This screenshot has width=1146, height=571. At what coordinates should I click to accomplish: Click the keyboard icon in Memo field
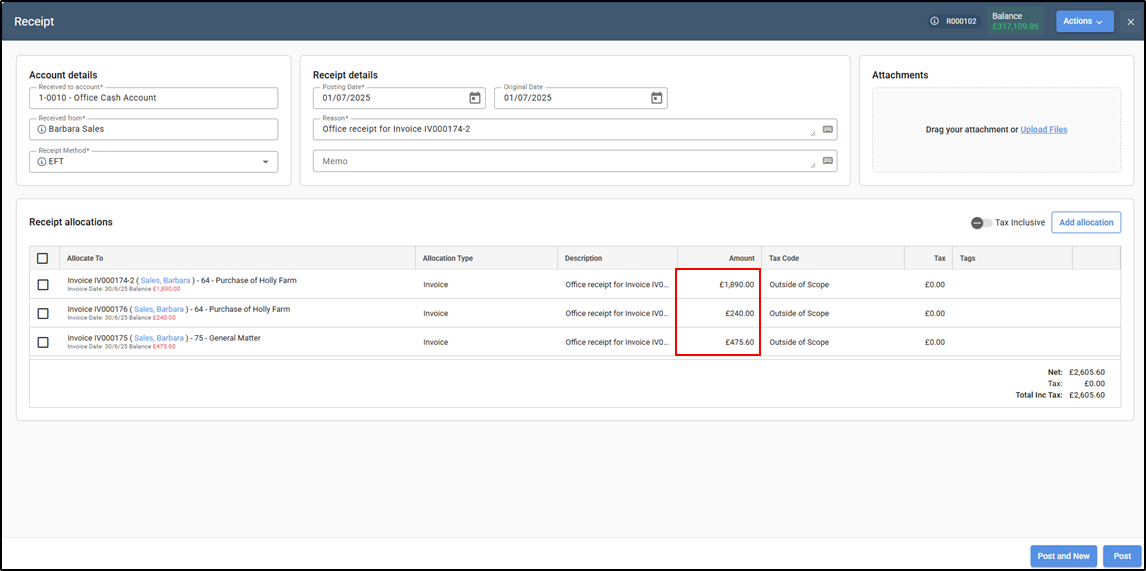(x=827, y=161)
